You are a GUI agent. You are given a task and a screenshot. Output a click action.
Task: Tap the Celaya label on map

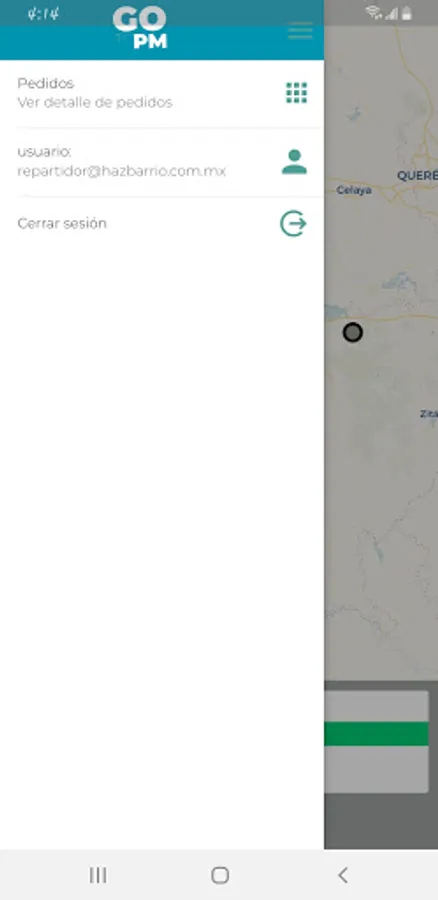(x=354, y=190)
